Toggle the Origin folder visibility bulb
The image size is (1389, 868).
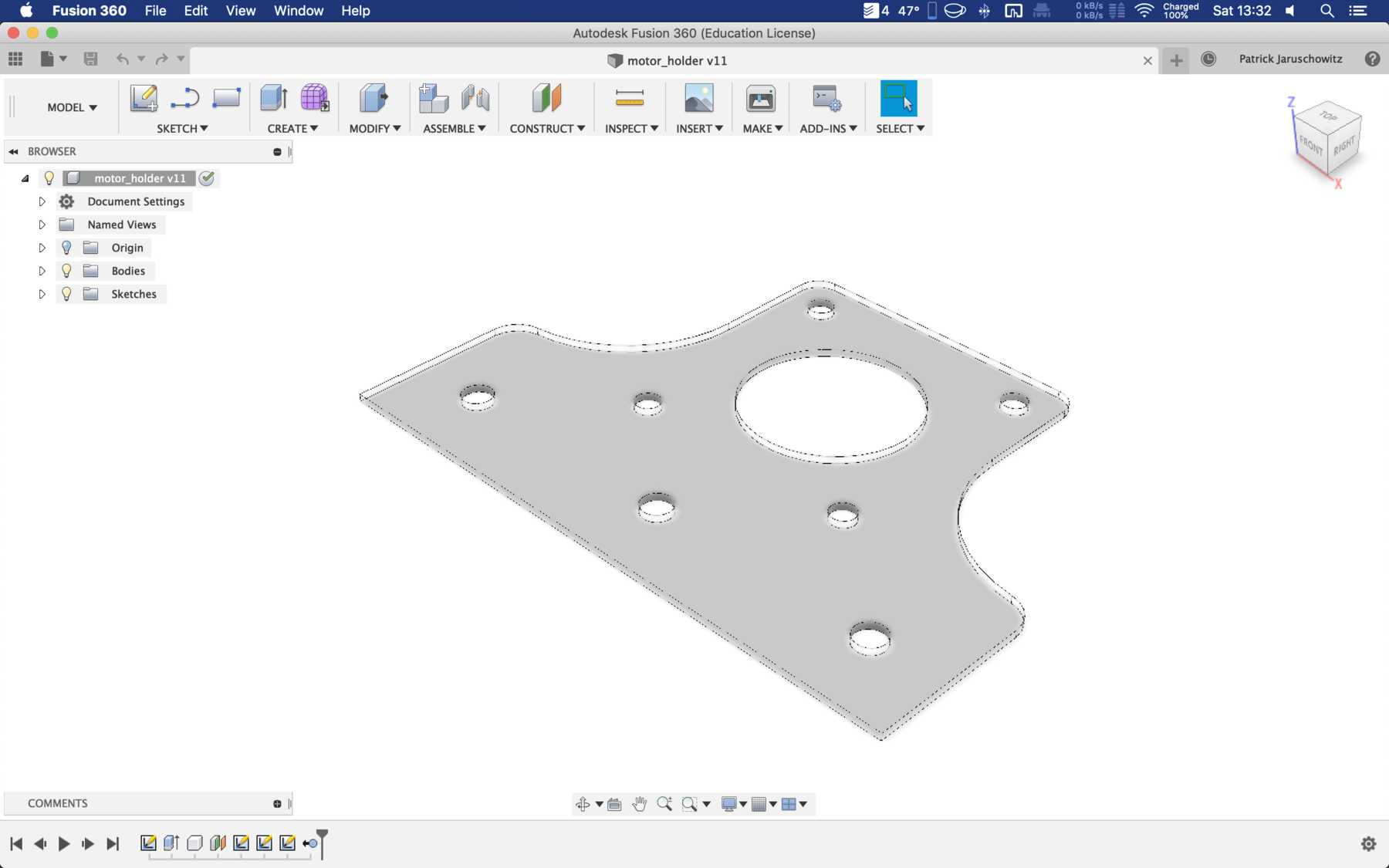[66, 248]
